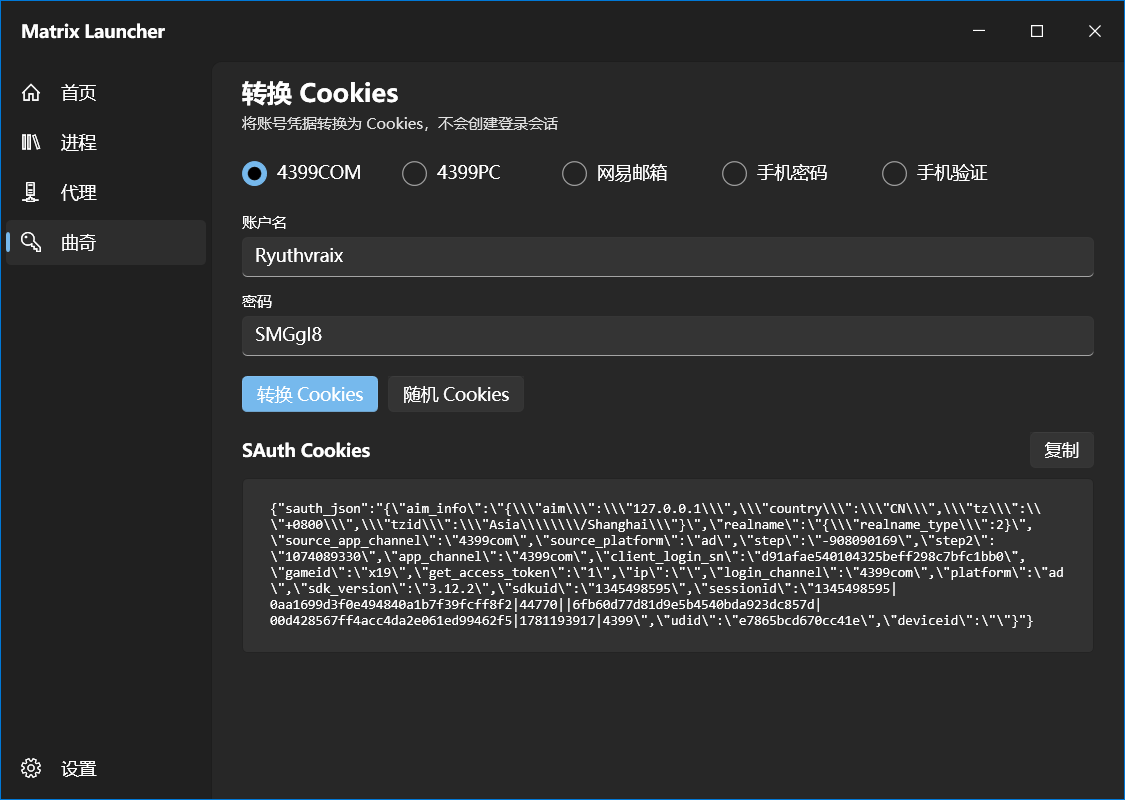Image resolution: width=1125 pixels, height=800 pixels.
Task: Click into the 密码 password field
Action: [x=667, y=335]
